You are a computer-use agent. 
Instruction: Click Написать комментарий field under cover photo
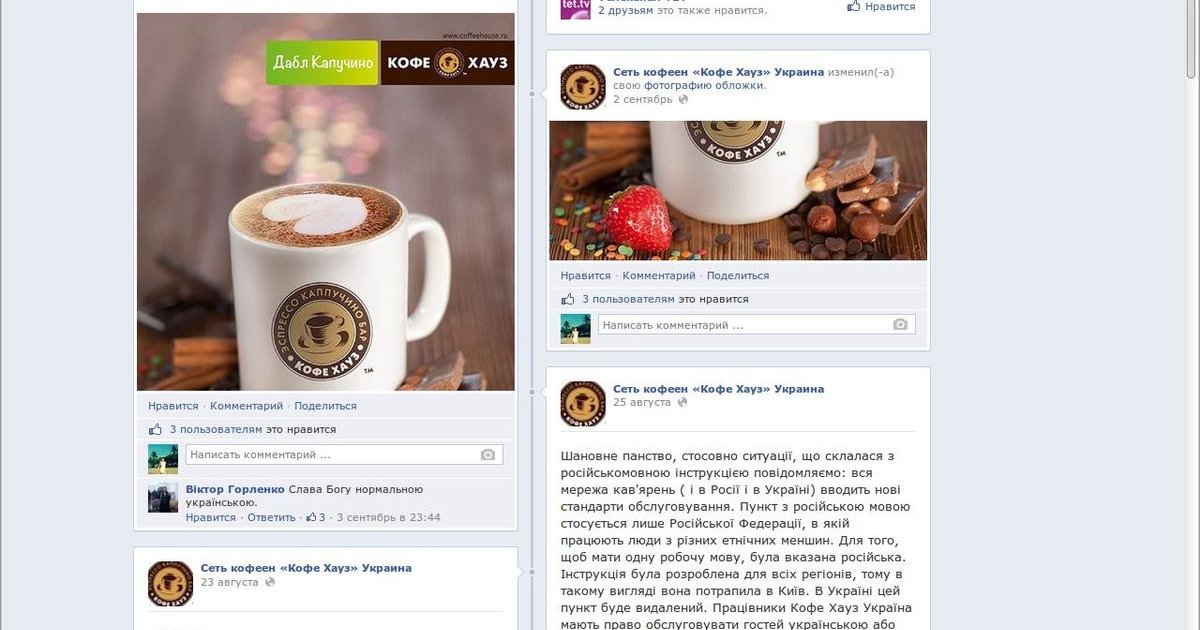point(754,325)
